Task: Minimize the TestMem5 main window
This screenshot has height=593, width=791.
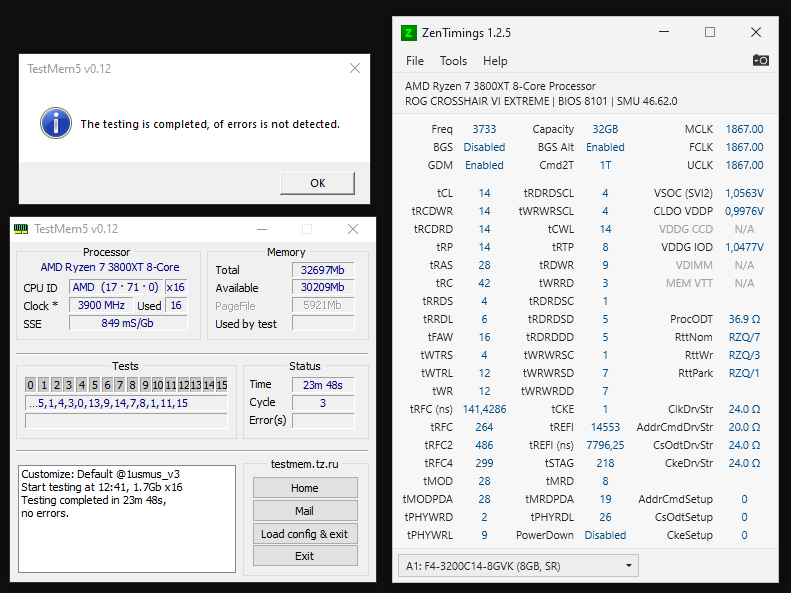Action: [262, 229]
